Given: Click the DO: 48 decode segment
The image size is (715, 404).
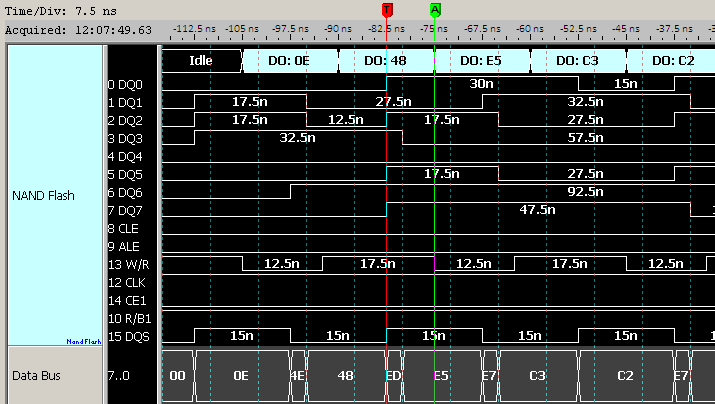Looking at the screenshot, I should pyautogui.click(x=386, y=61).
